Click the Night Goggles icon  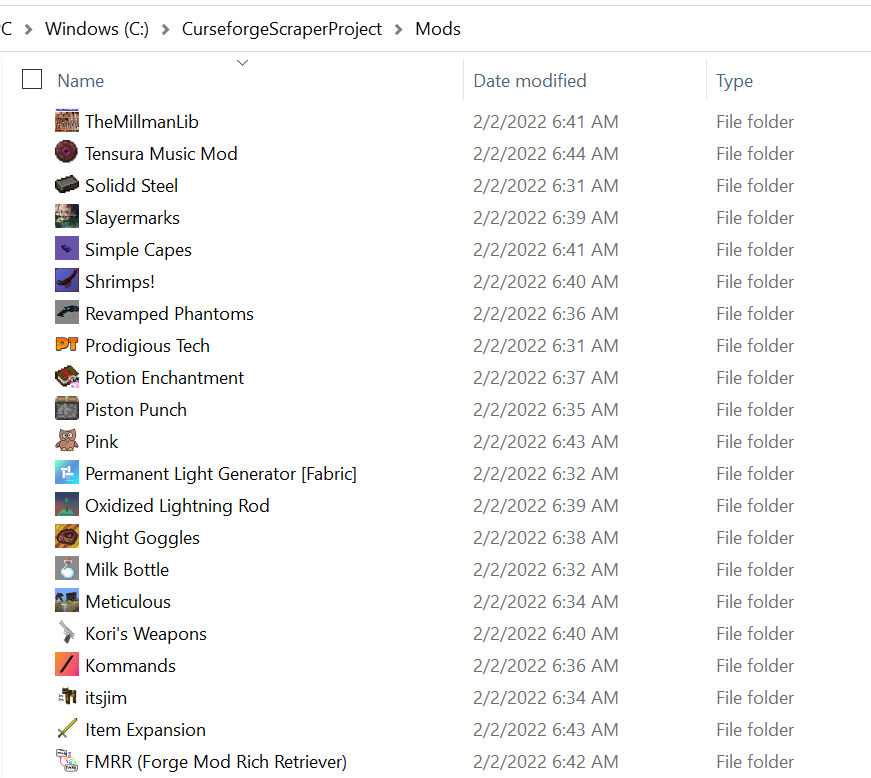tap(67, 537)
